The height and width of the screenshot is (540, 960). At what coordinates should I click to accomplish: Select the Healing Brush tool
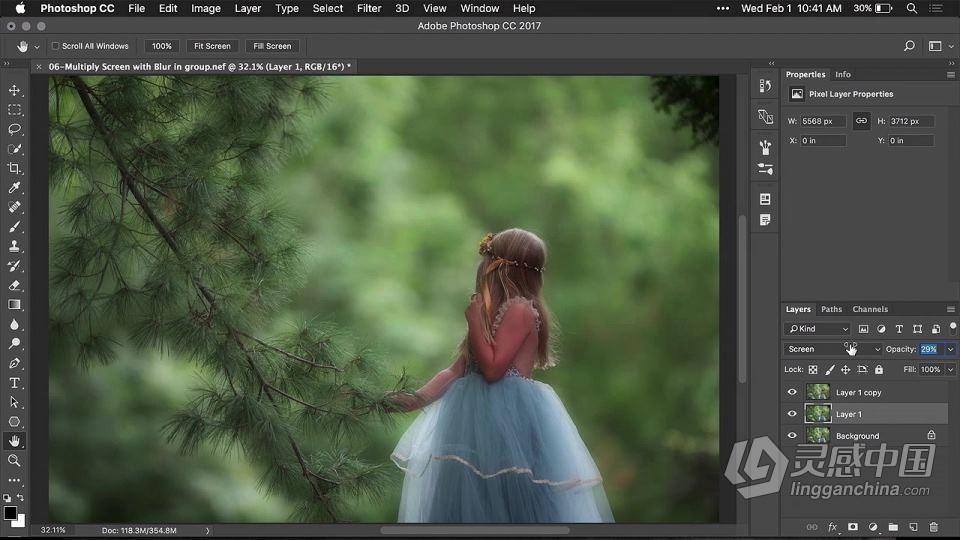tap(14, 208)
